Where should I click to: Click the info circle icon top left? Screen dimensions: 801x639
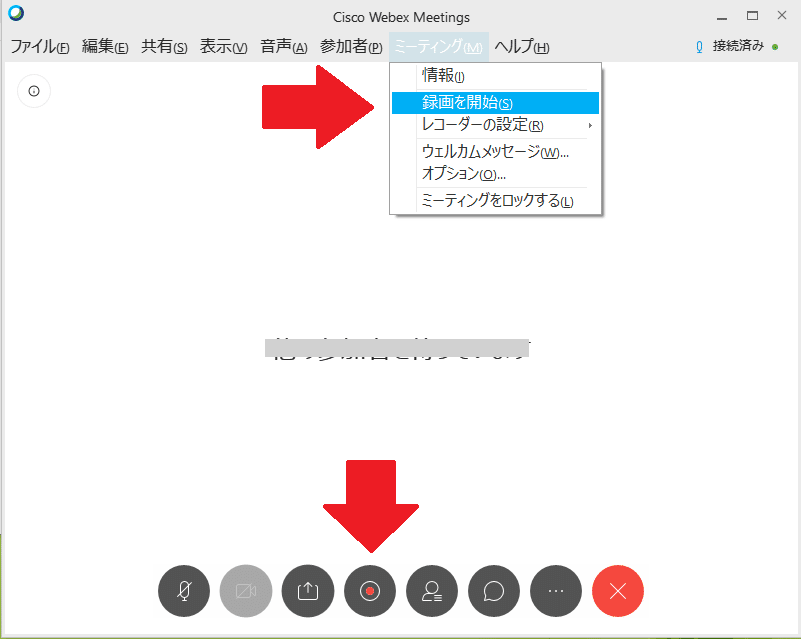click(33, 91)
